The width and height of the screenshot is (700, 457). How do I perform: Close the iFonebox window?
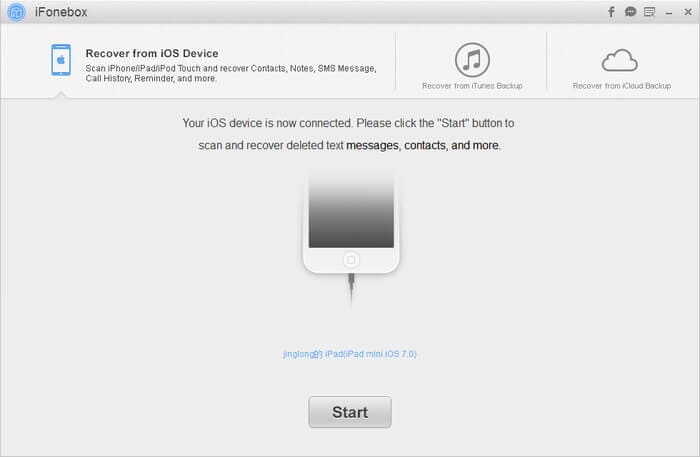(688, 12)
